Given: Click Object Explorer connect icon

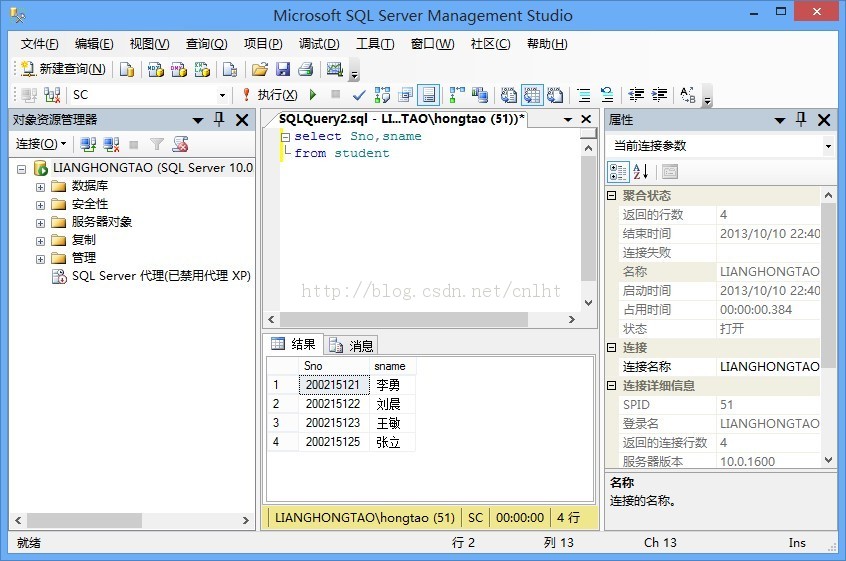Looking at the screenshot, I should pos(88,144).
